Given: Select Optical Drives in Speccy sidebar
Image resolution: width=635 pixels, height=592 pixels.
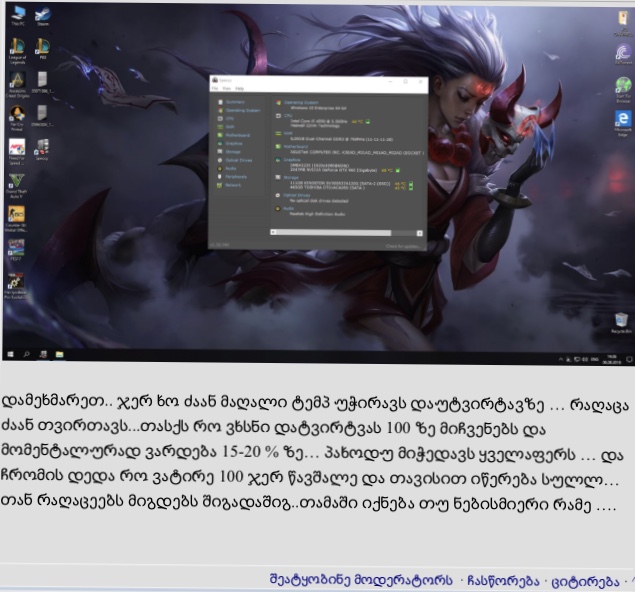Looking at the screenshot, I should [235, 160].
